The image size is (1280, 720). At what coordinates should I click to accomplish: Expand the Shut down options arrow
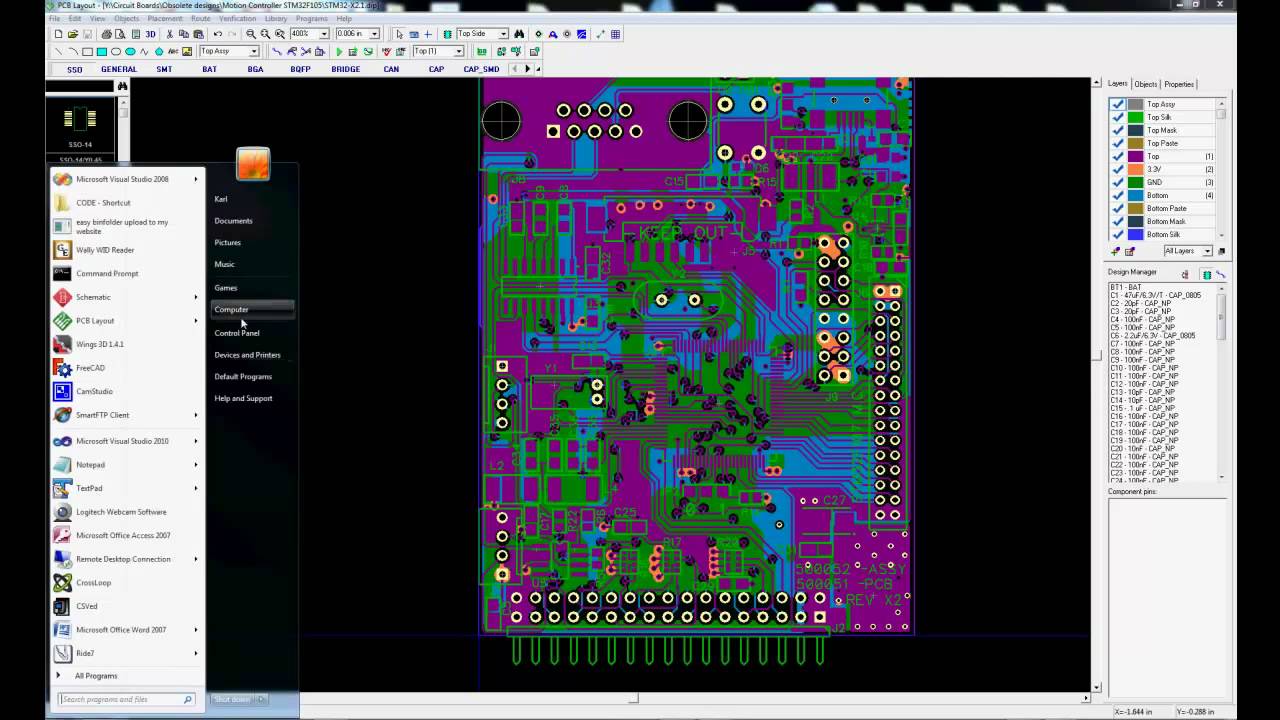pyautogui.click(x=262, y=699)
